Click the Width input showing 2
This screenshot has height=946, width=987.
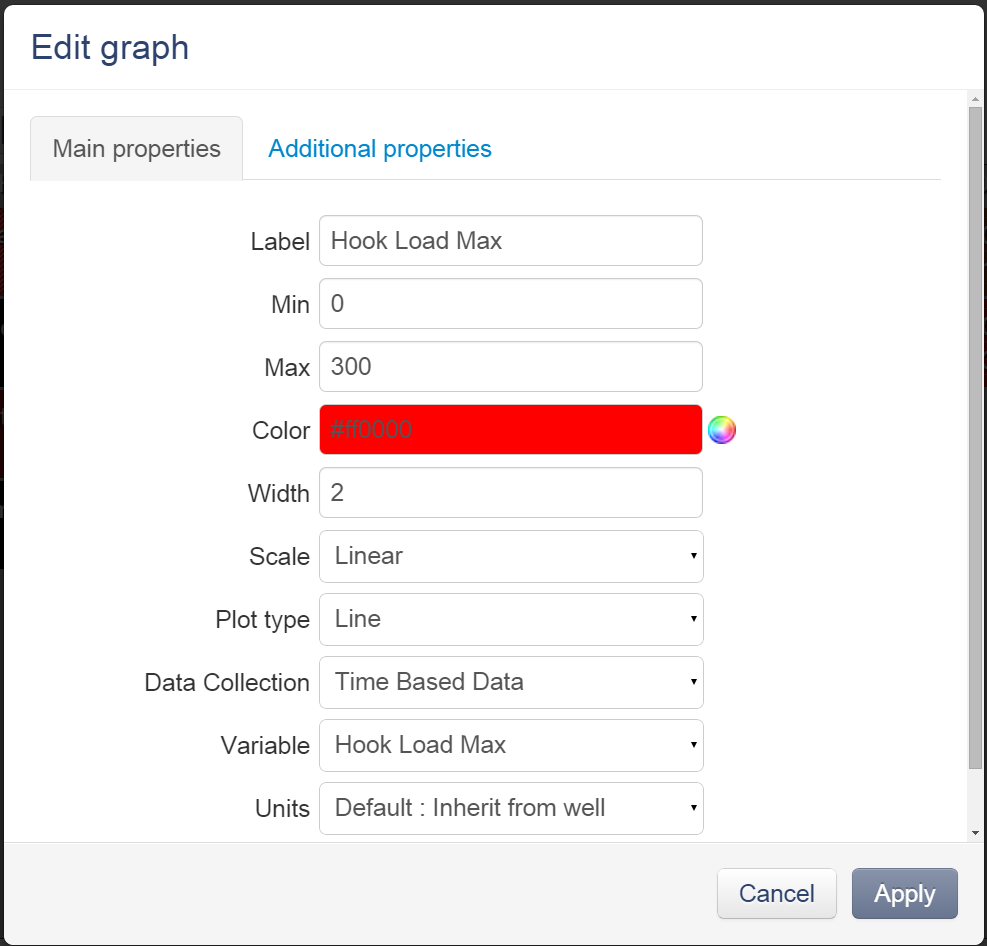pyautogui.click(x=510, y=492)
